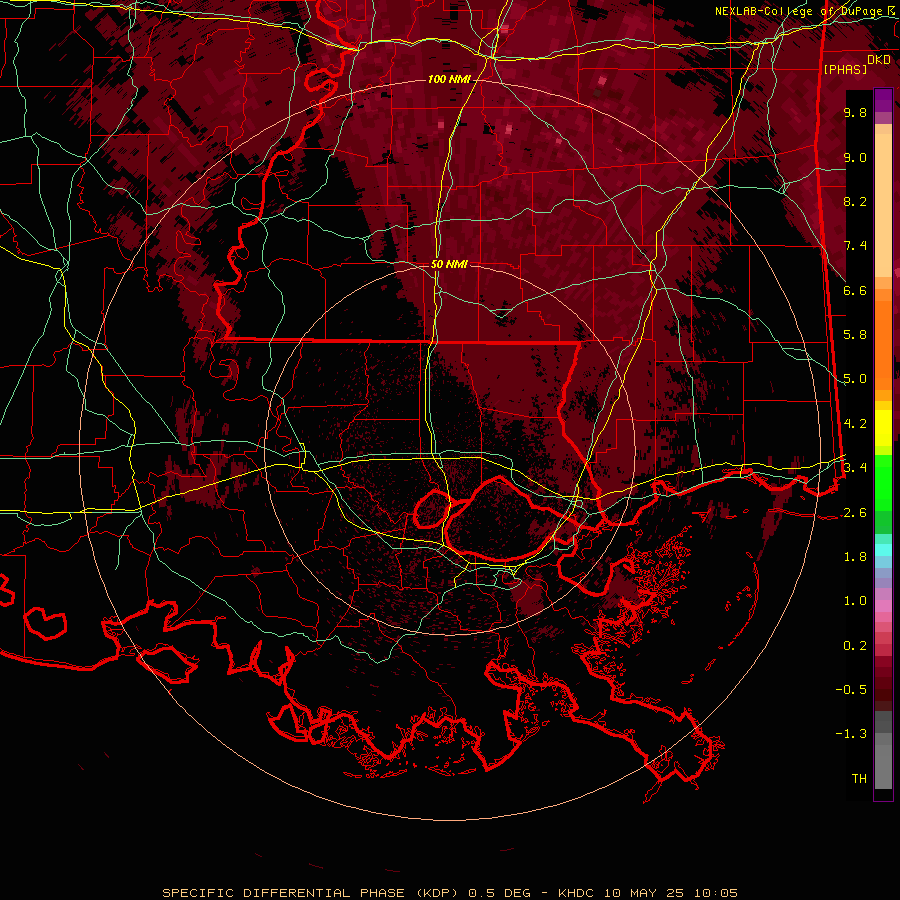Pick the bright green band of the color bar
The image size is (900, 900).
(x=883, y=483)
